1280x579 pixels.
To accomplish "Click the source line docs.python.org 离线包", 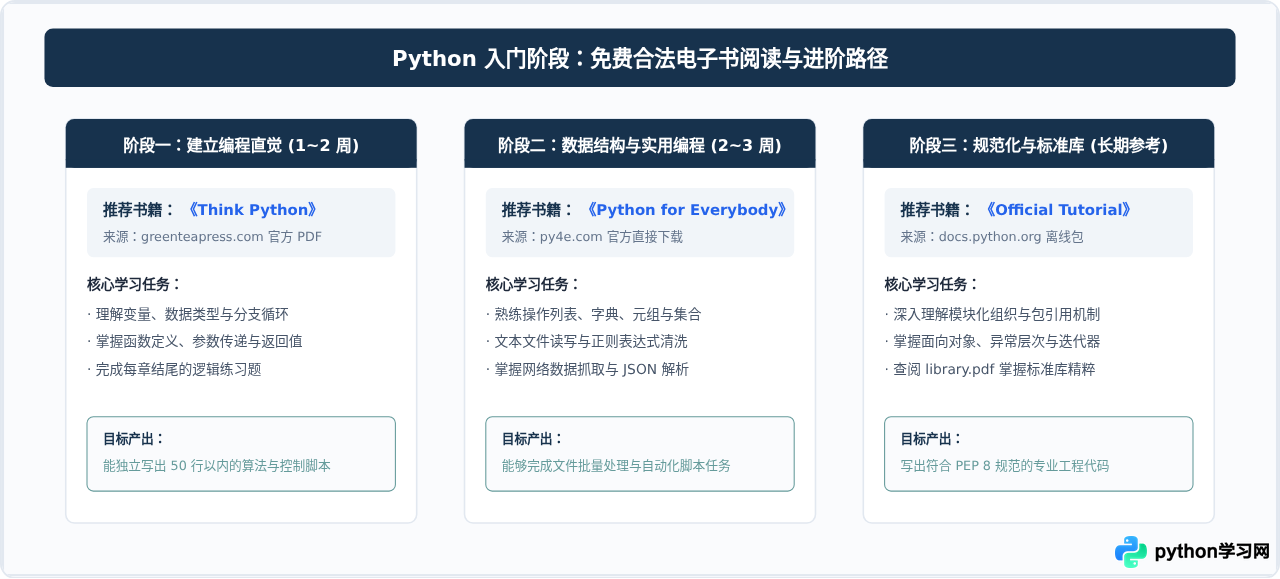I will (992, 237).
